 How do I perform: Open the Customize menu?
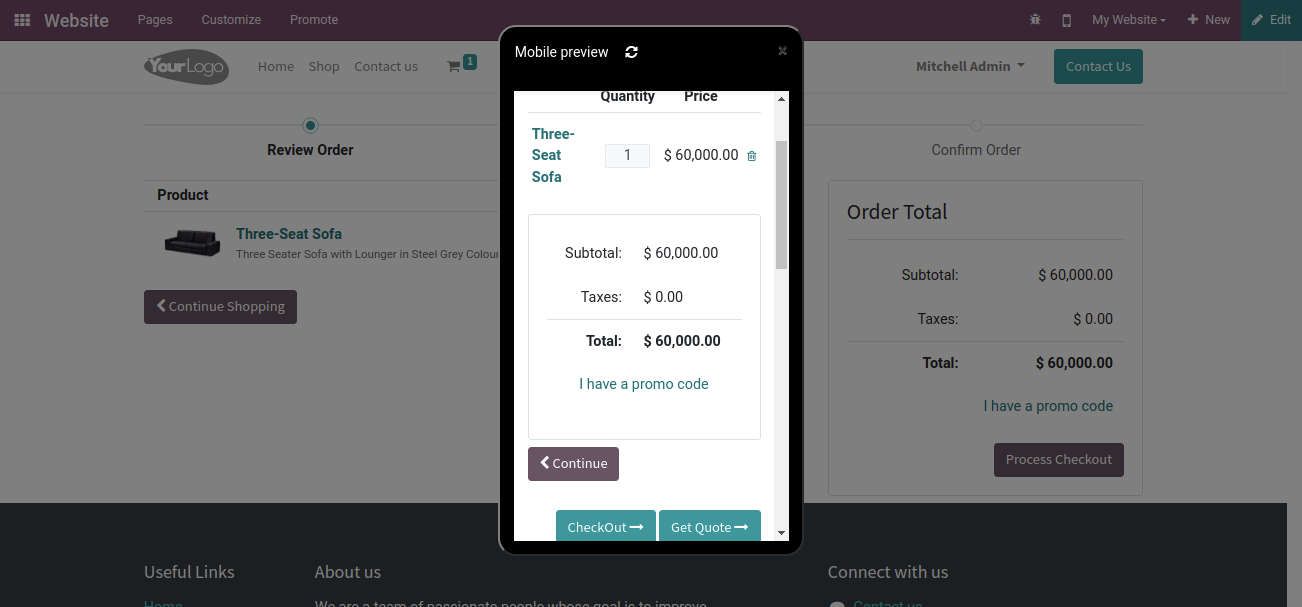[231, 20]
